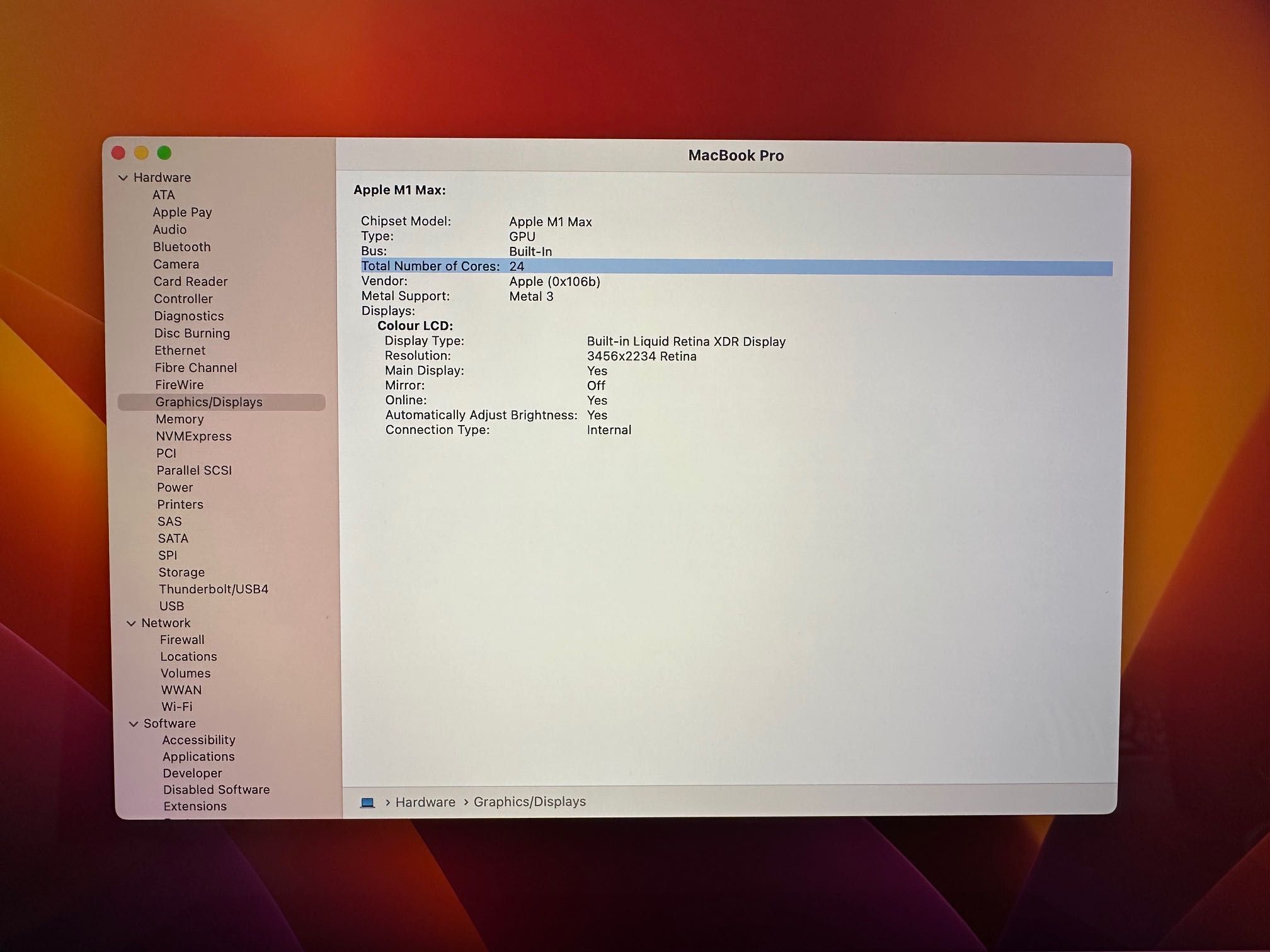This screenshot has height=952, width=1270.
Task: Collapse the Software section chevron
Action: (134, 724)
